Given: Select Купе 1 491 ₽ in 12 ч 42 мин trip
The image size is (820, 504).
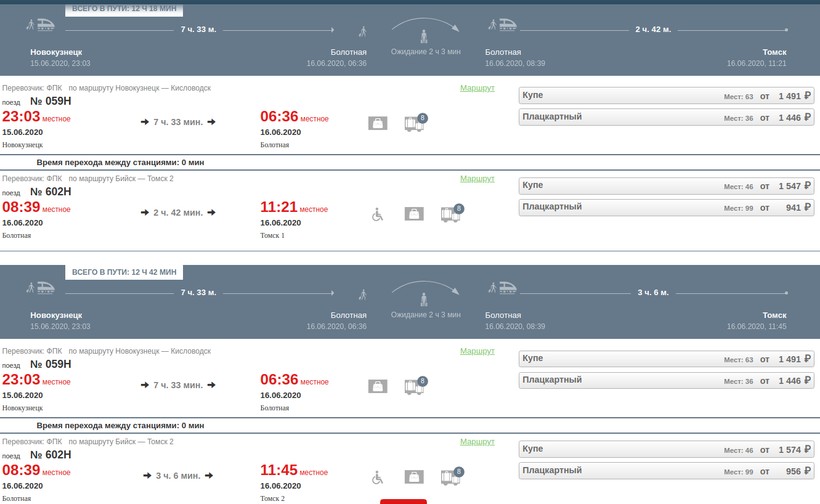Looking at the screenshot, I should tap(667, 359).
